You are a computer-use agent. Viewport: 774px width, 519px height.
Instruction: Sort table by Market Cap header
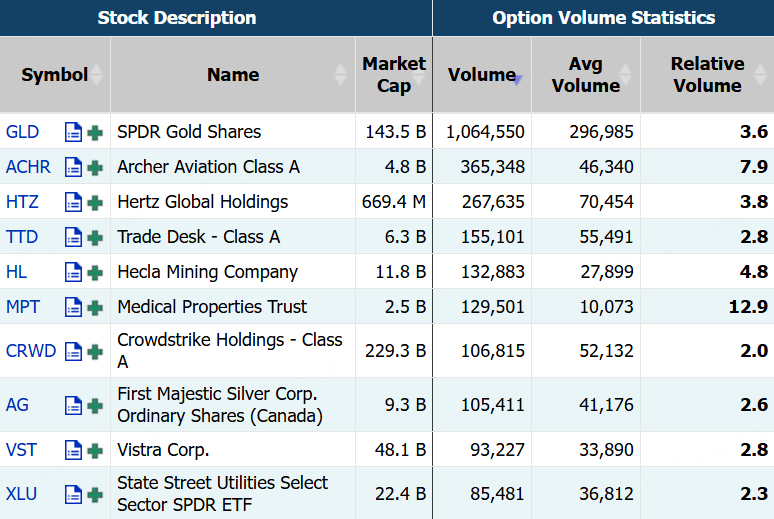click(x=393, y=75)
